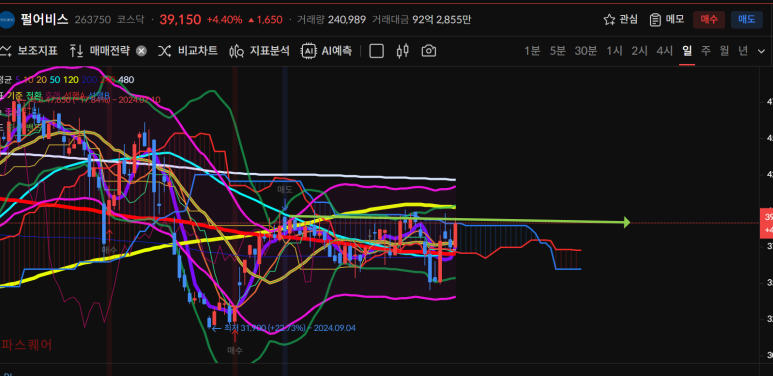Click the blue 매도 sell button
This screenshot has width=773, height=376.
click(746, 20)
